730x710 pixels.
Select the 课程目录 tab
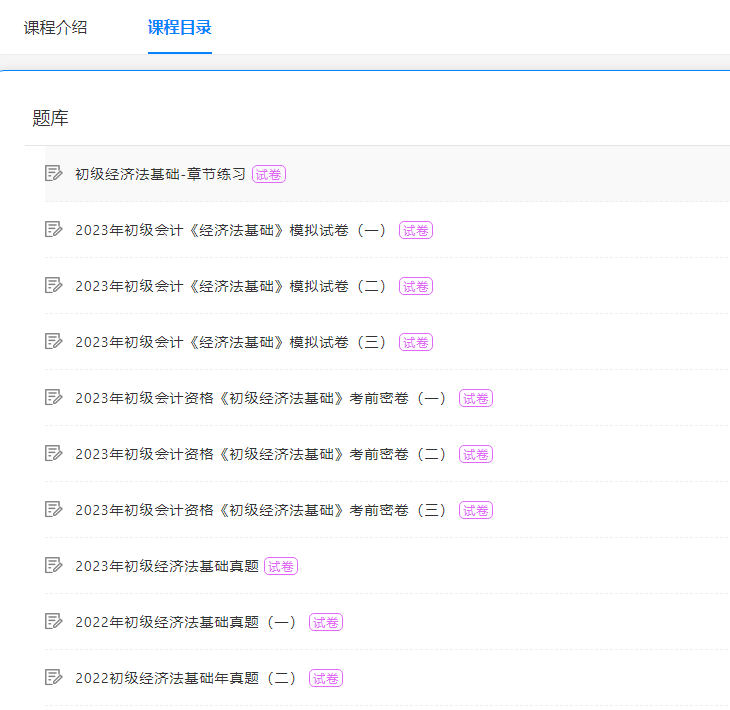[180, 27]
